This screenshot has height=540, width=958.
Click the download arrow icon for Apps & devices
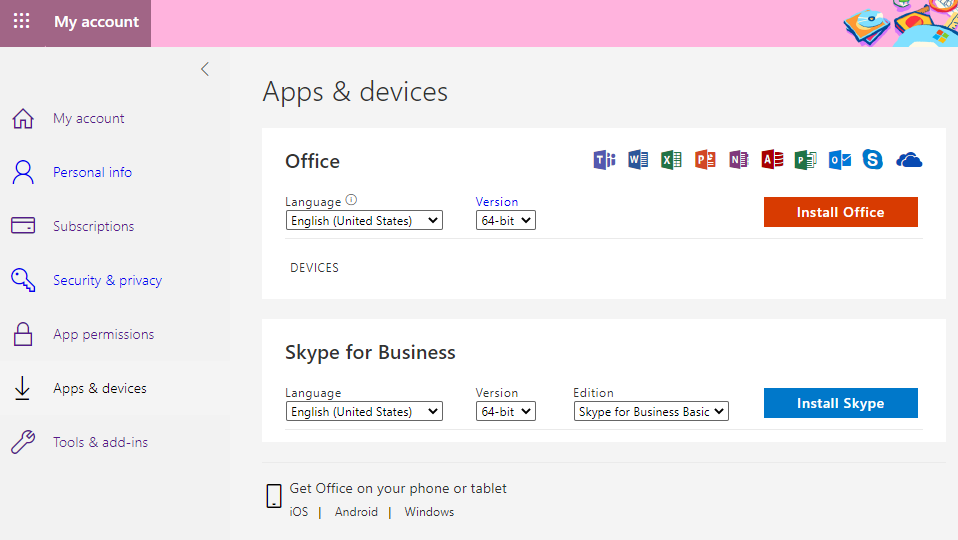pyautogui.click(x=23, y=388)
